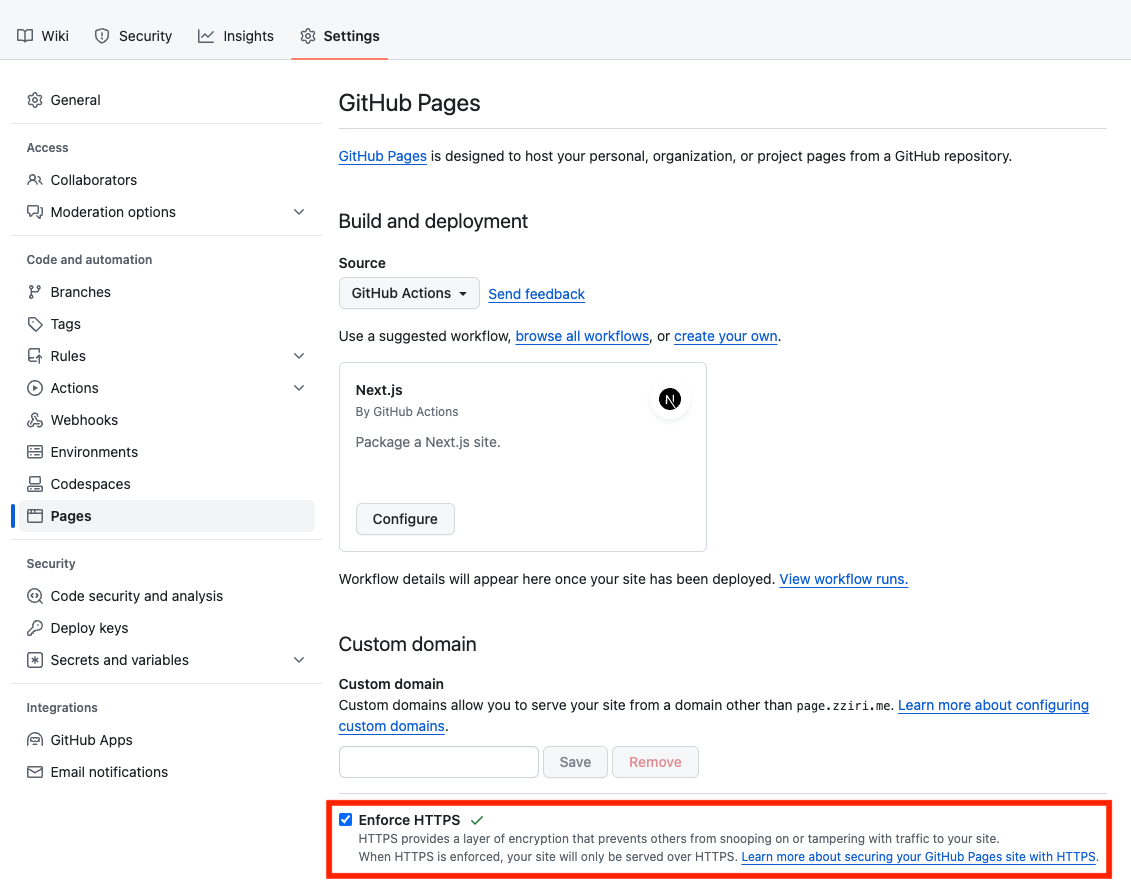The height and width of the screenshot is (893, 1131).
Task: Click the Next.js workflow card title
Action: 379,390
